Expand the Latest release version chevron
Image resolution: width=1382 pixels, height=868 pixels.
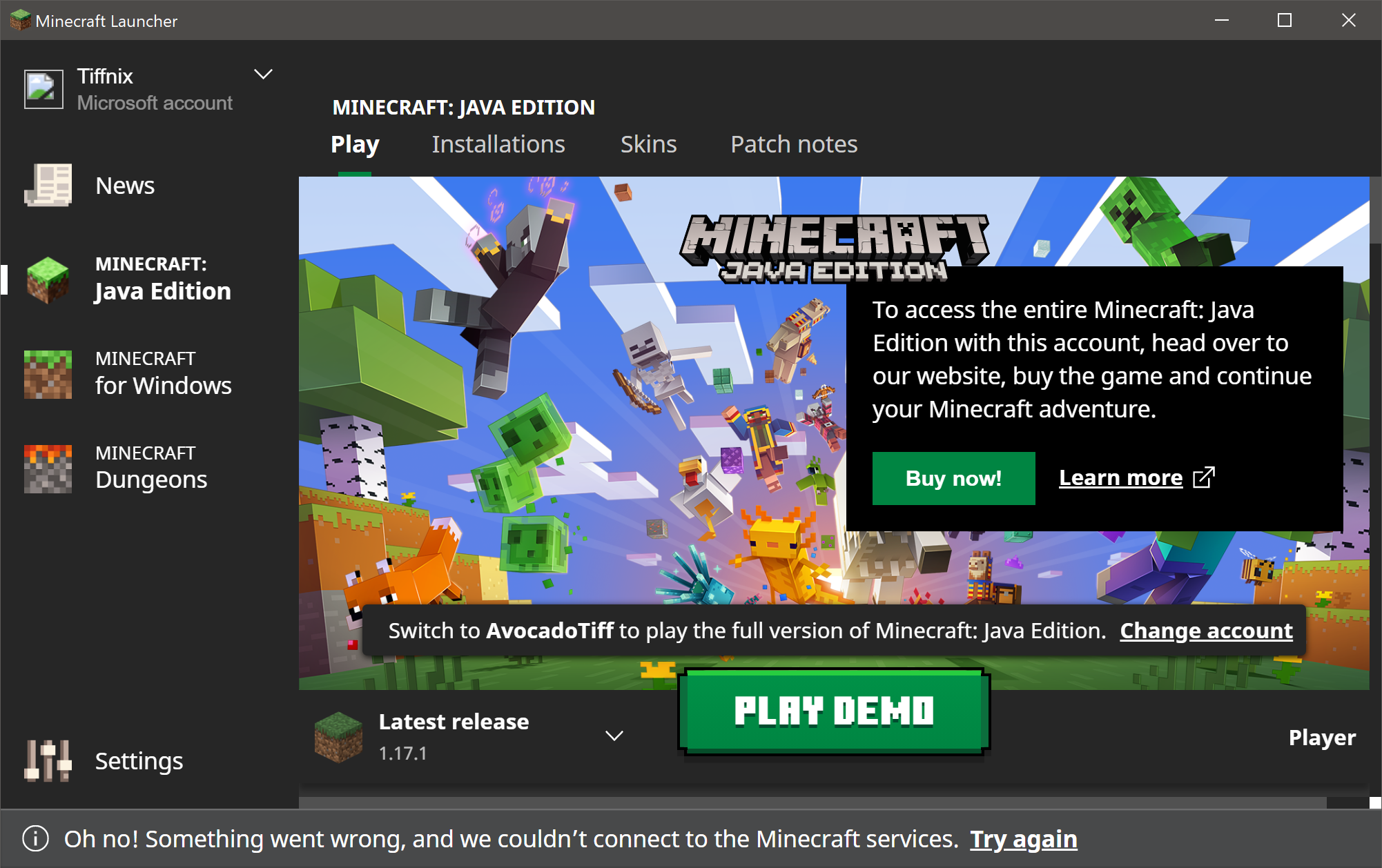(x=614, y=736)
